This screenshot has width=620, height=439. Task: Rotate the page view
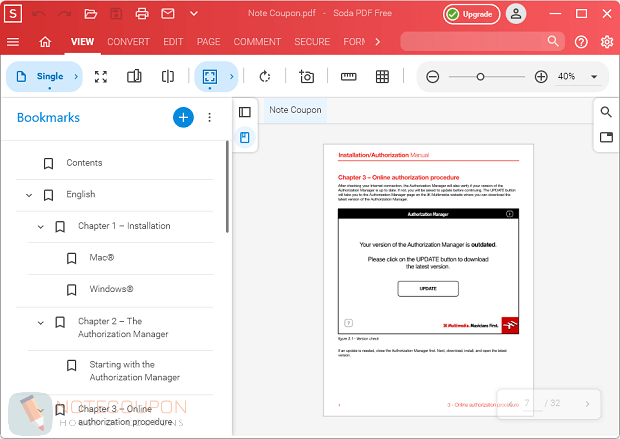click(x=265, y=76)
